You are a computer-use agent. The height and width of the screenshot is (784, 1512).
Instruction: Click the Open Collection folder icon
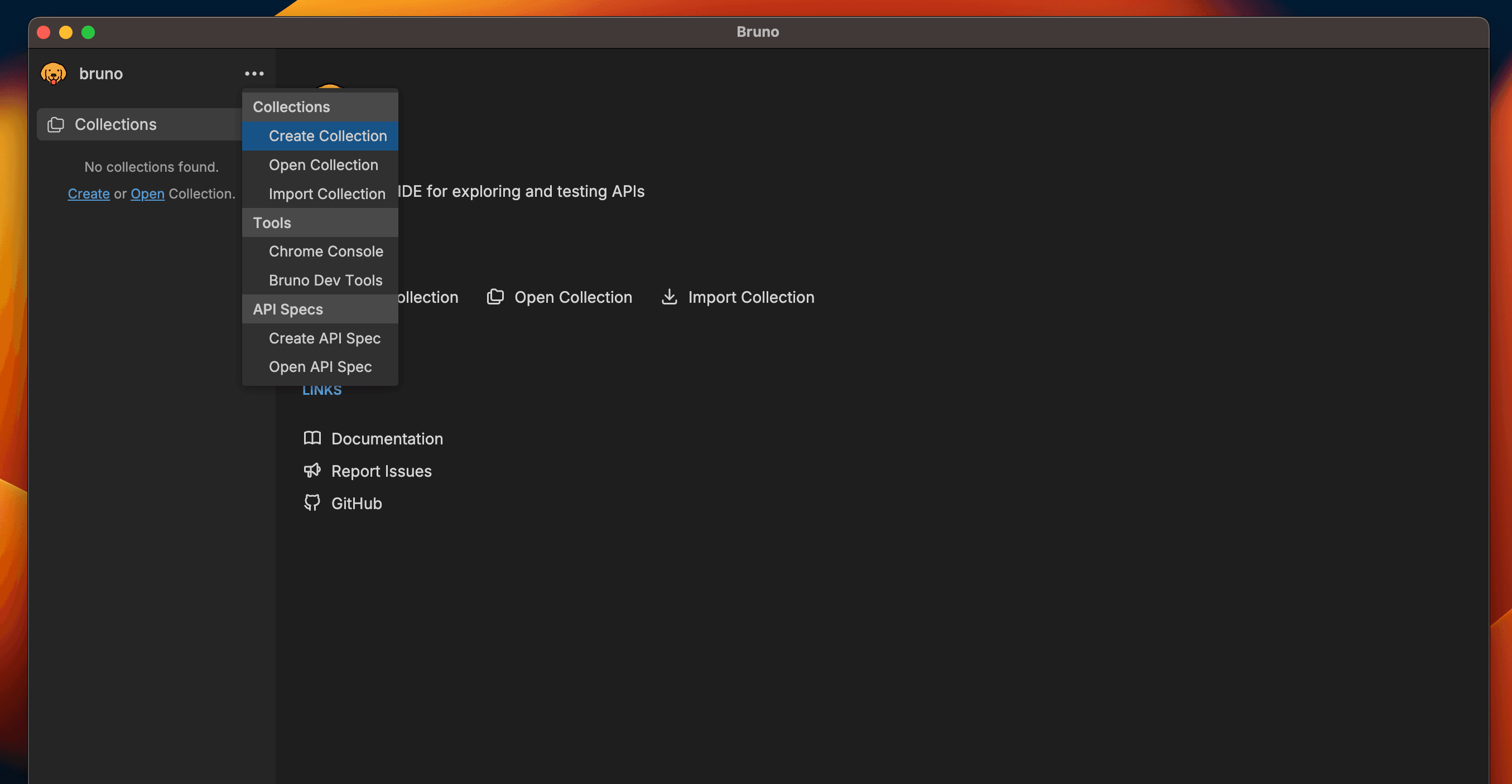(496, 296)
